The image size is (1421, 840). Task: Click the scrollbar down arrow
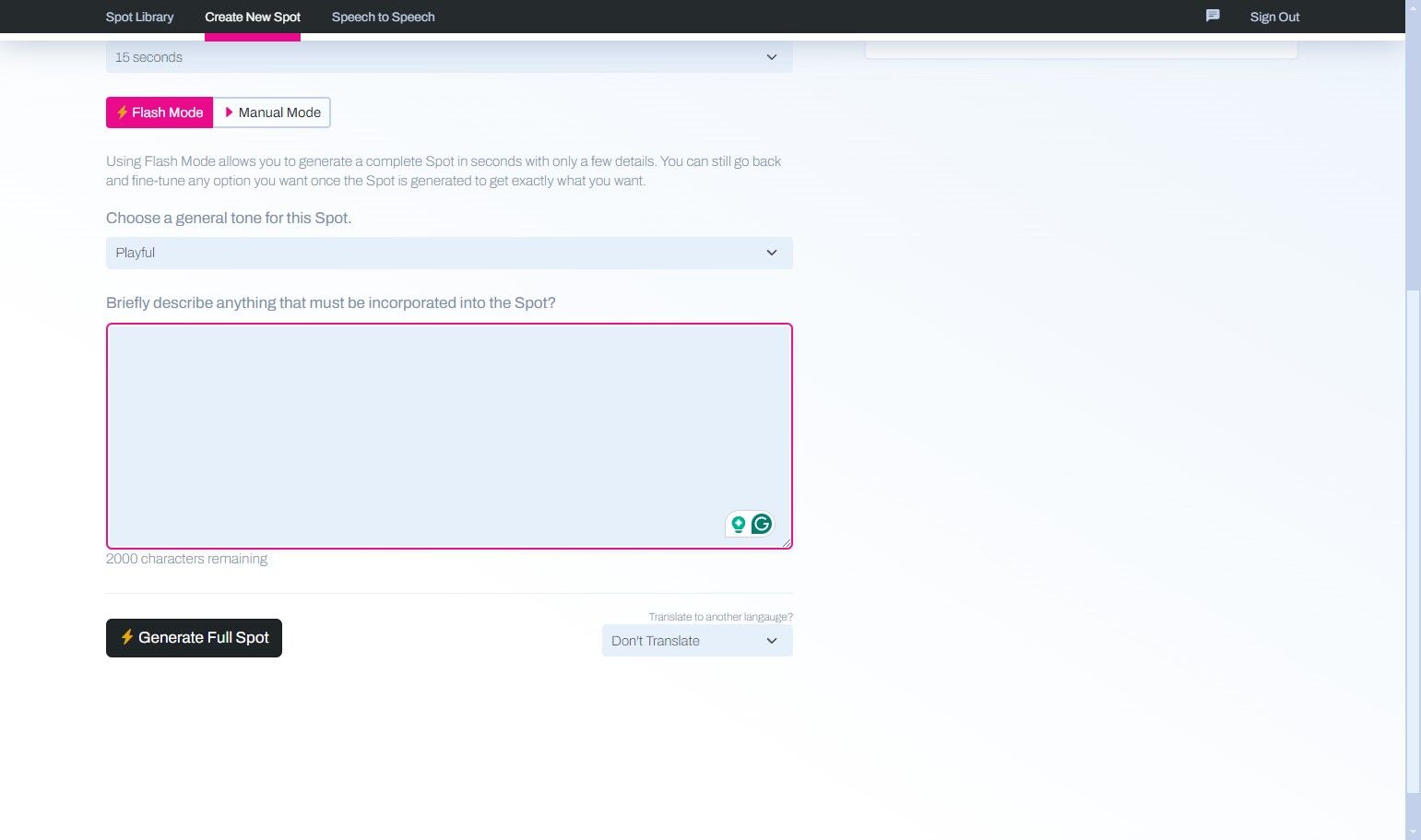coord(1413,832)
